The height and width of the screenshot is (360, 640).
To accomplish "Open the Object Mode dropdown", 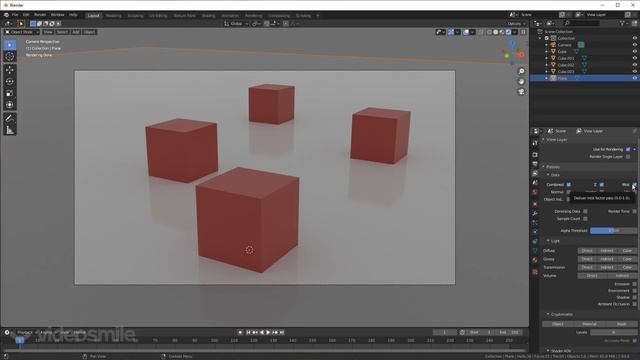I will click(22, 32).
